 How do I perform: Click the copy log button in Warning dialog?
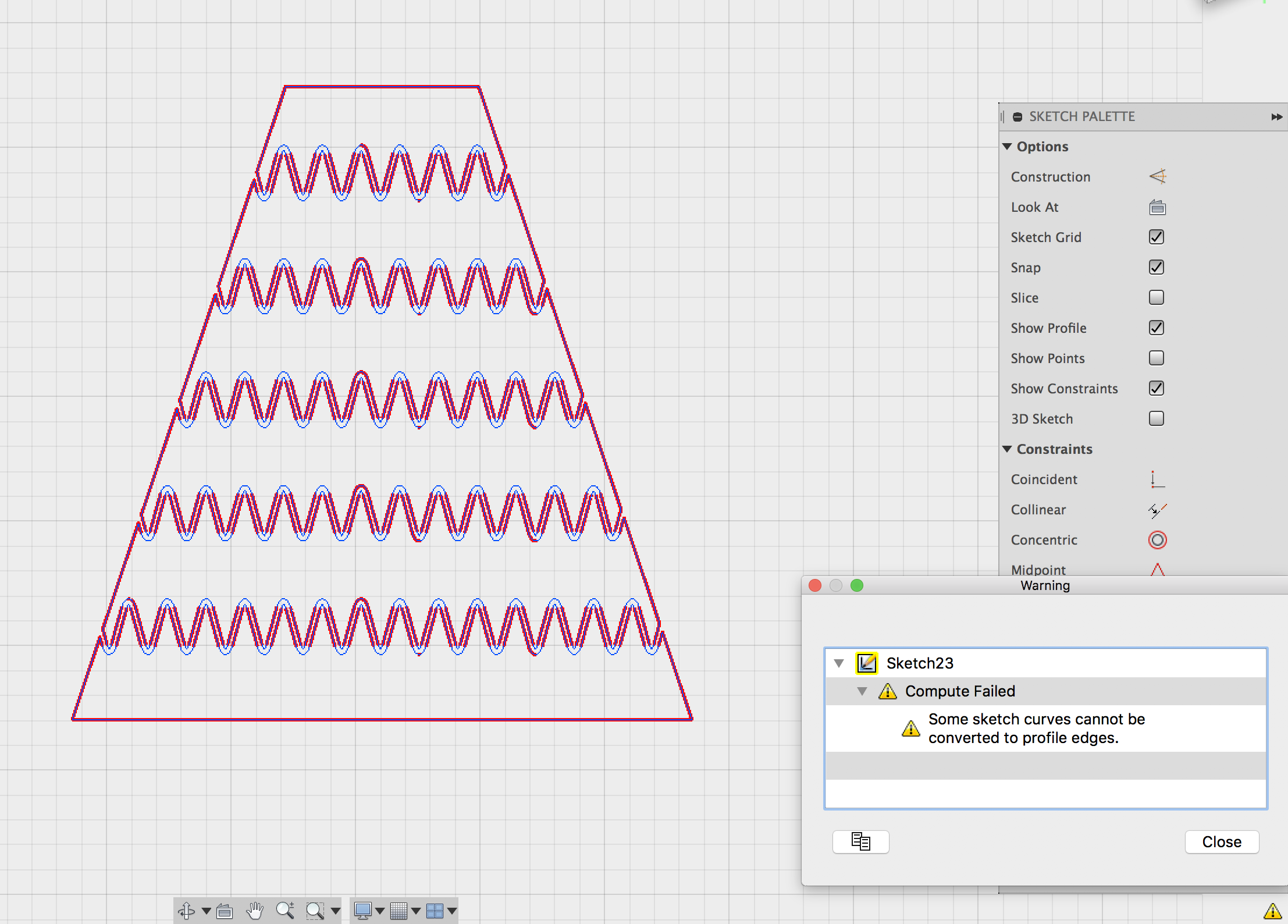860,842
